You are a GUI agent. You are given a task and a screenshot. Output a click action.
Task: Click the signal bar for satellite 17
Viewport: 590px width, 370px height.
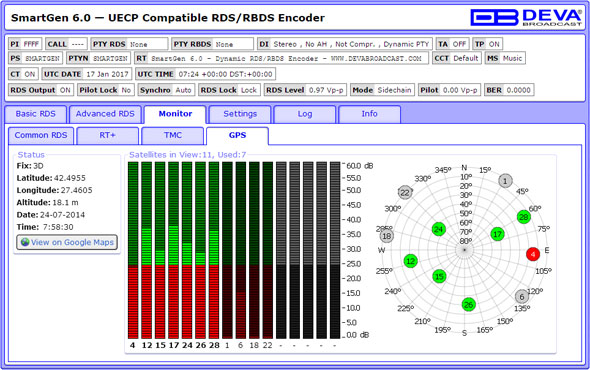(x=173, y=250)
